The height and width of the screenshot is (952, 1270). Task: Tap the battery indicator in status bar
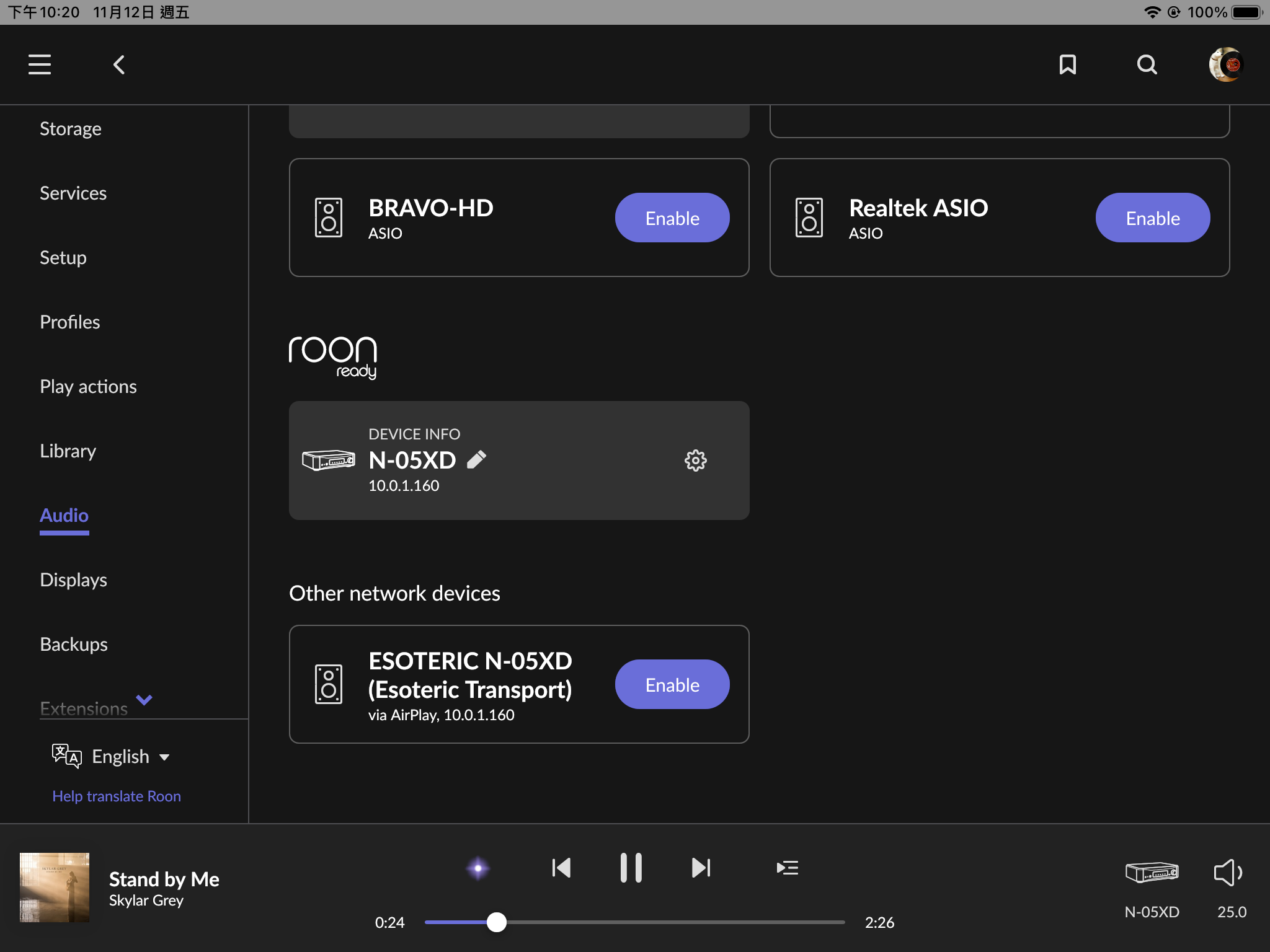pos(1247,12)
